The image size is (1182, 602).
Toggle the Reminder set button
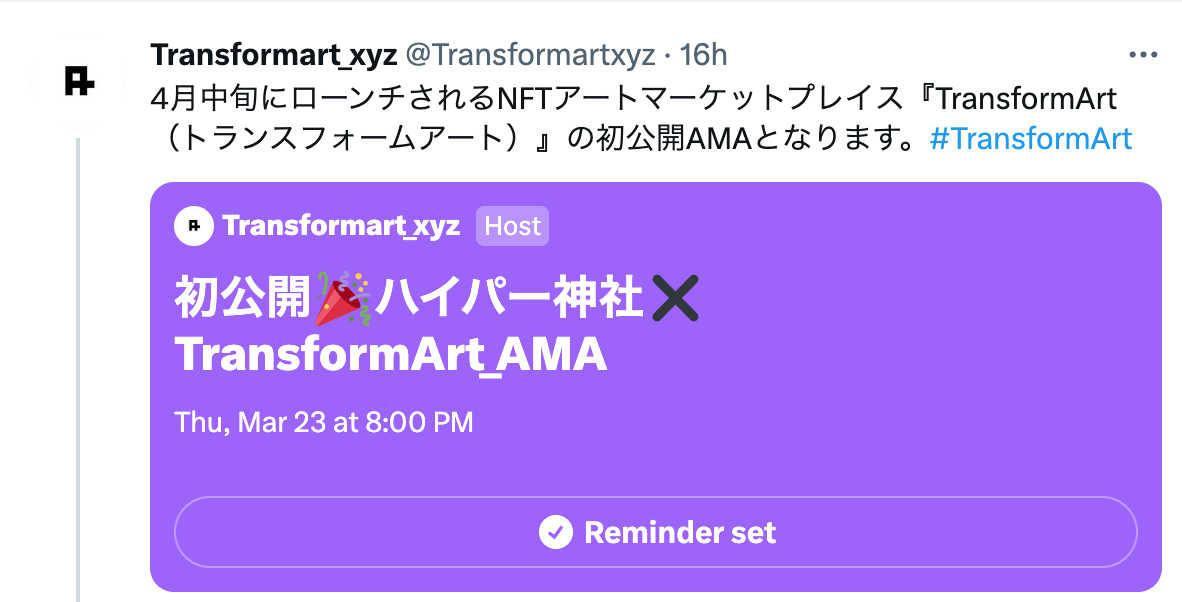tap(656, 532)
